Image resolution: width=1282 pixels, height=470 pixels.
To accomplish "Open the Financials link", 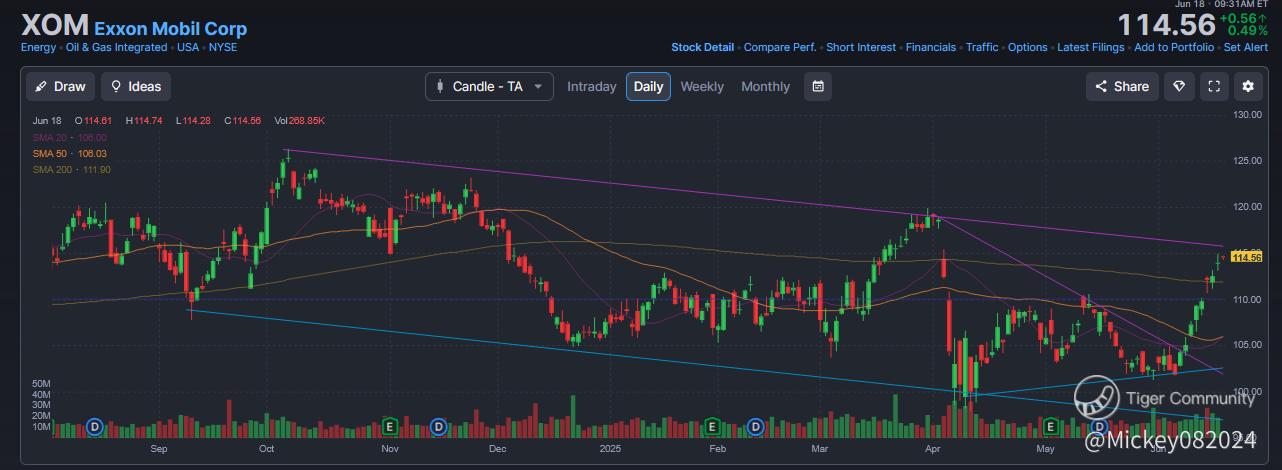I will tap(931, 47).
